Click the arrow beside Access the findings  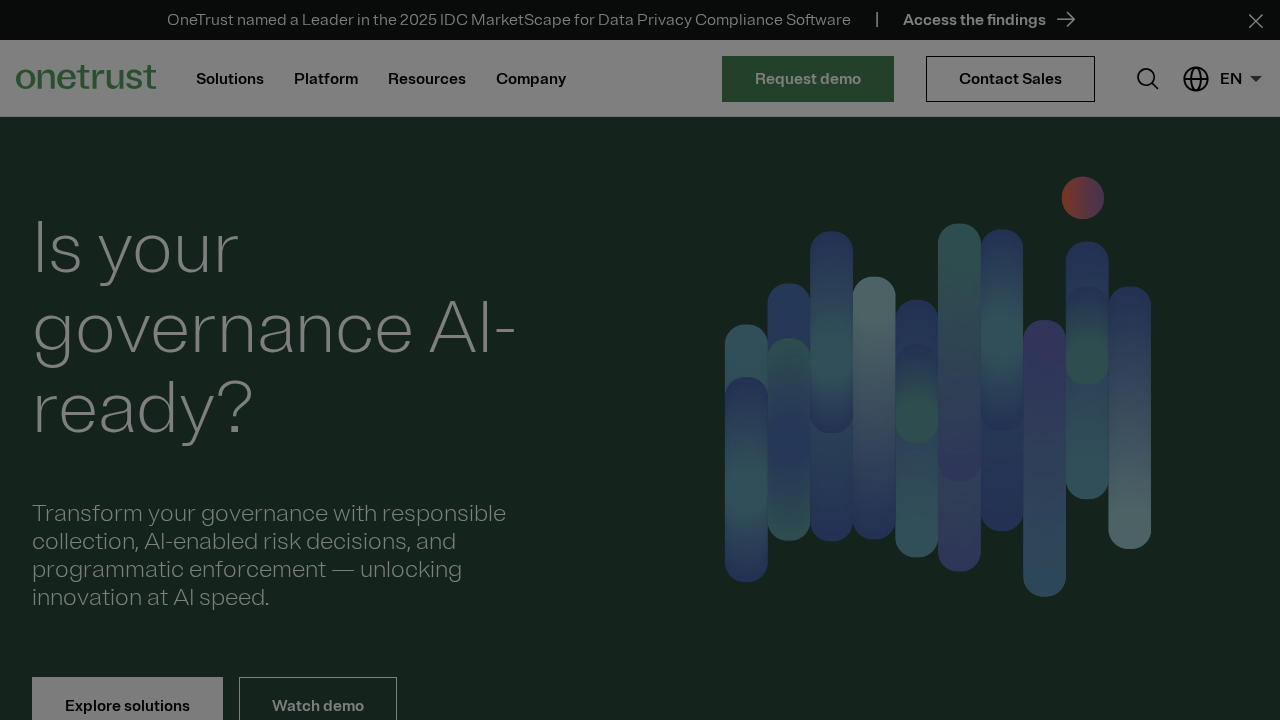[x=1067, y=19]
